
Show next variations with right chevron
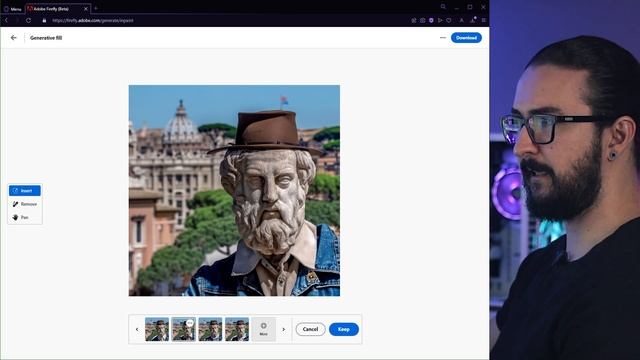pyautogui.click(x=284, y=329)
